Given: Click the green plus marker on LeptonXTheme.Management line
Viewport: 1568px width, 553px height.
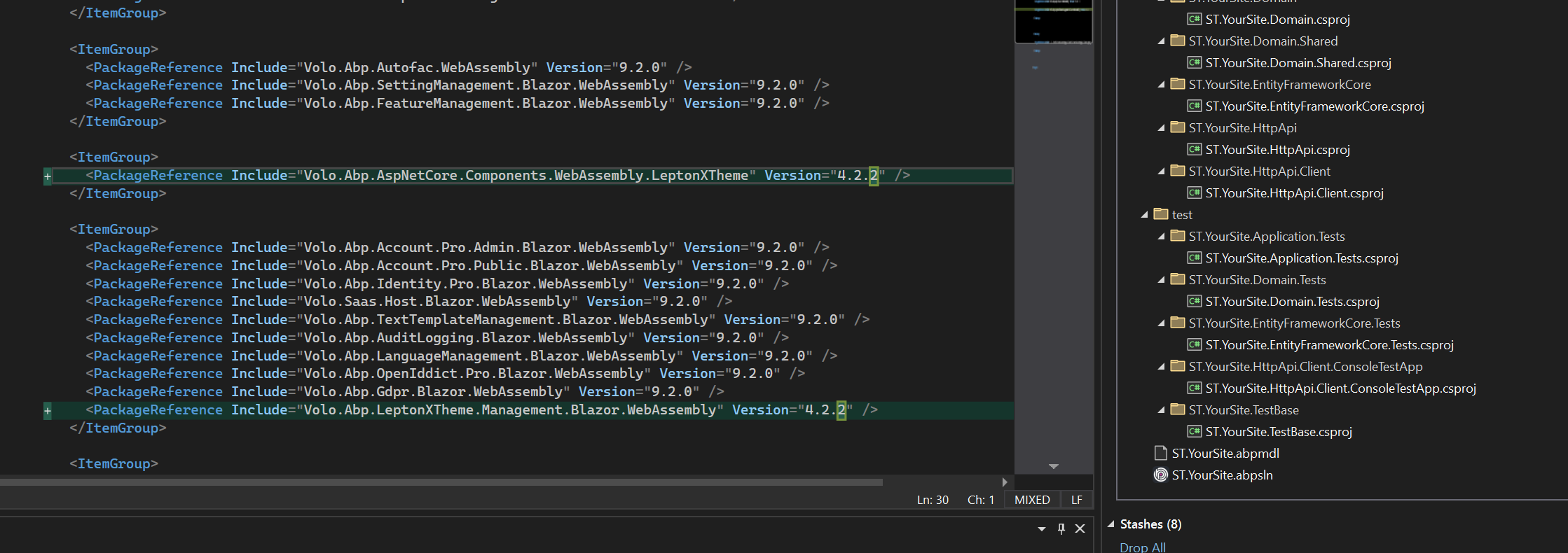Looking at the screenshot, I should click(48, 410).
